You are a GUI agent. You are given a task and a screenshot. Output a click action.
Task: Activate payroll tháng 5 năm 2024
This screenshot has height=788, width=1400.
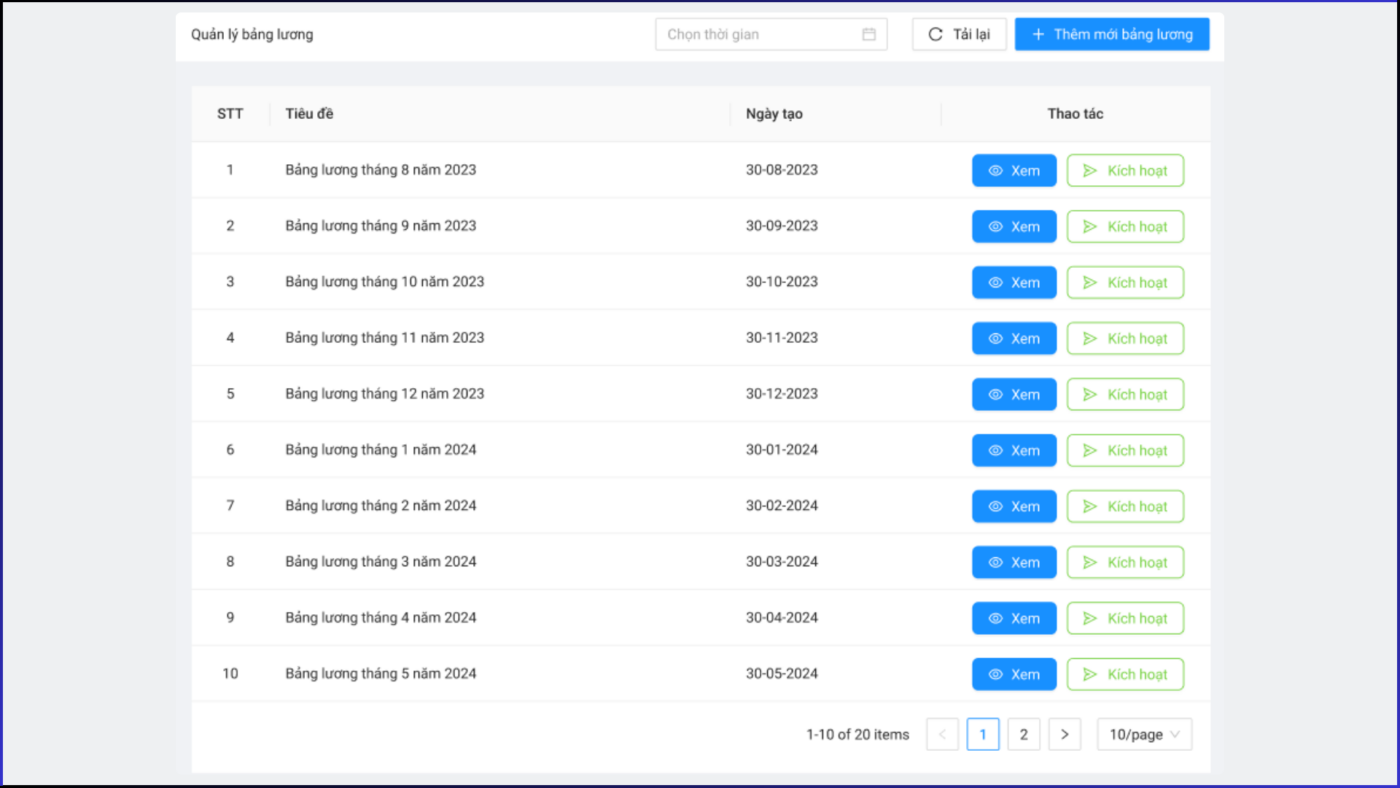1125,674
